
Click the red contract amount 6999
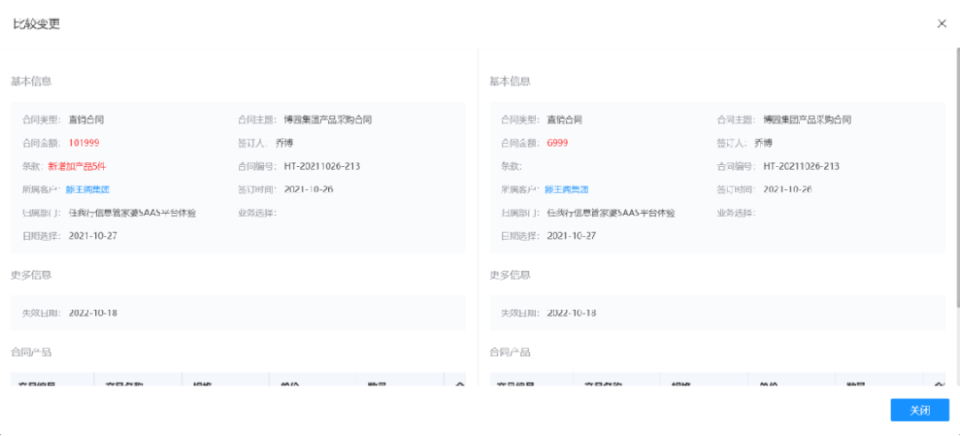(558, 143)
